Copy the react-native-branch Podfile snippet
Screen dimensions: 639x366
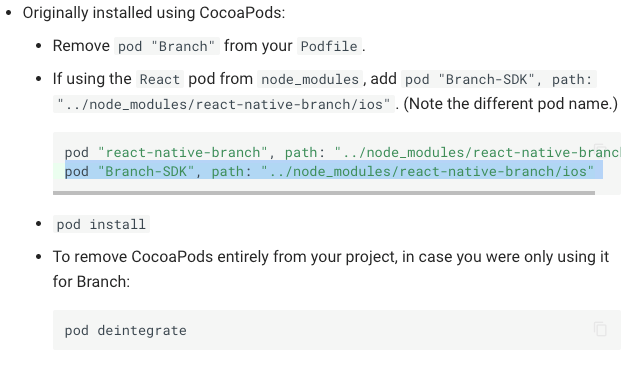[600, 150]
